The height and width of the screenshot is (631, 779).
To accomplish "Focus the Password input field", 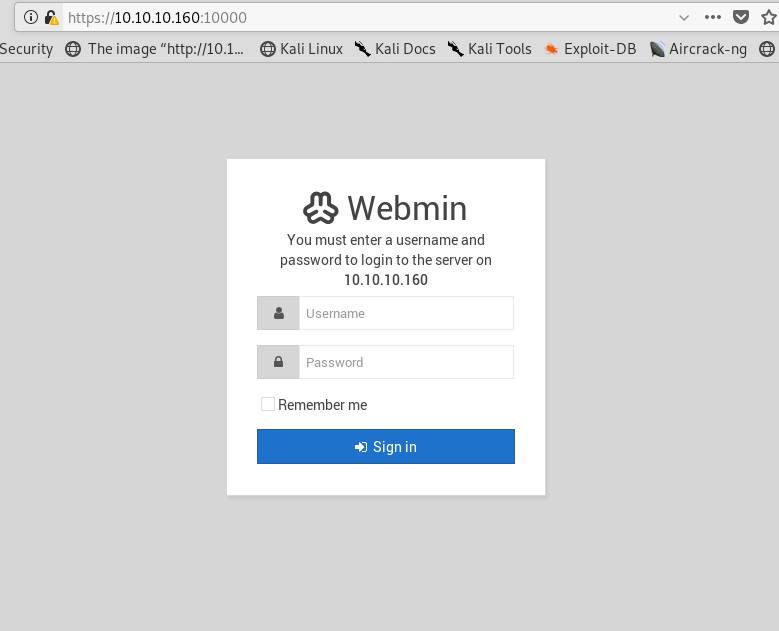I will 406,362.
